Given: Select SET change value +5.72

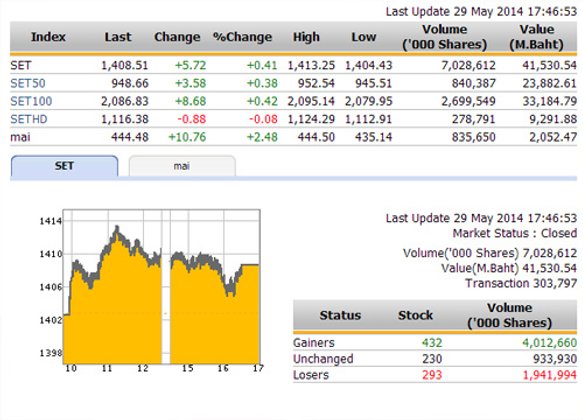Looking at the screenshot, I should point(190,65).
